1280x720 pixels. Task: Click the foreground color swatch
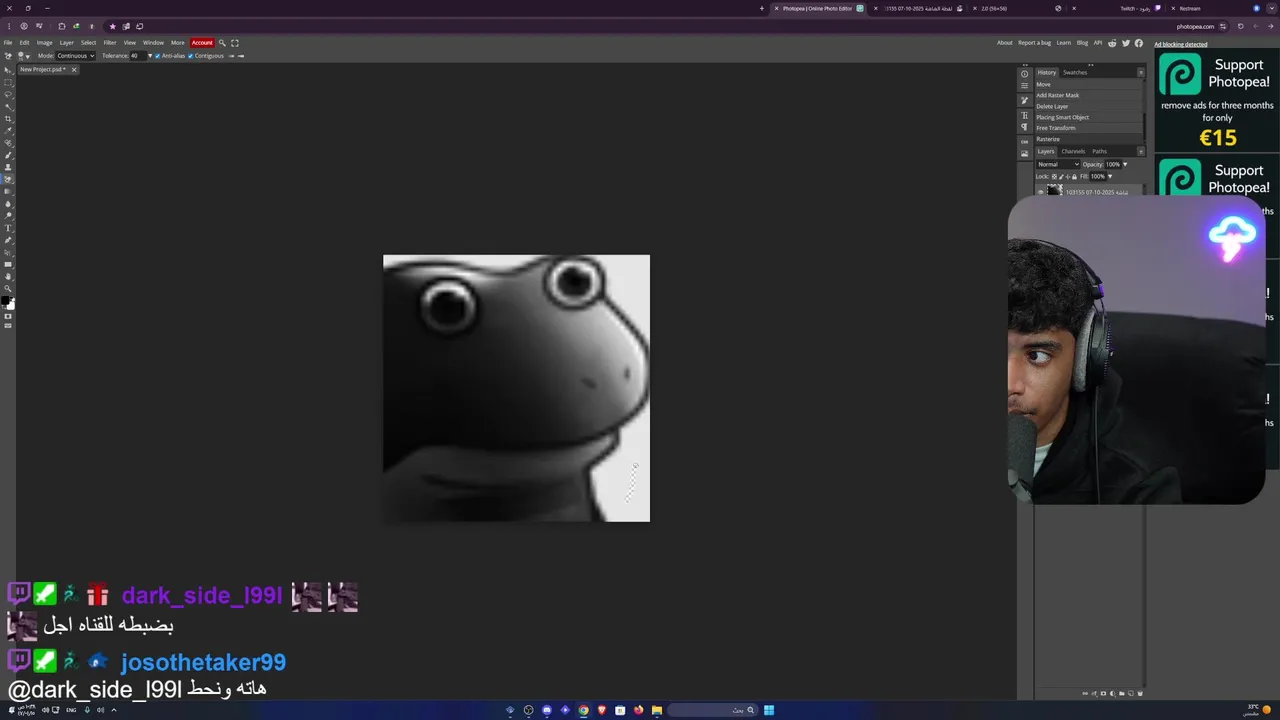coord(5,300)
